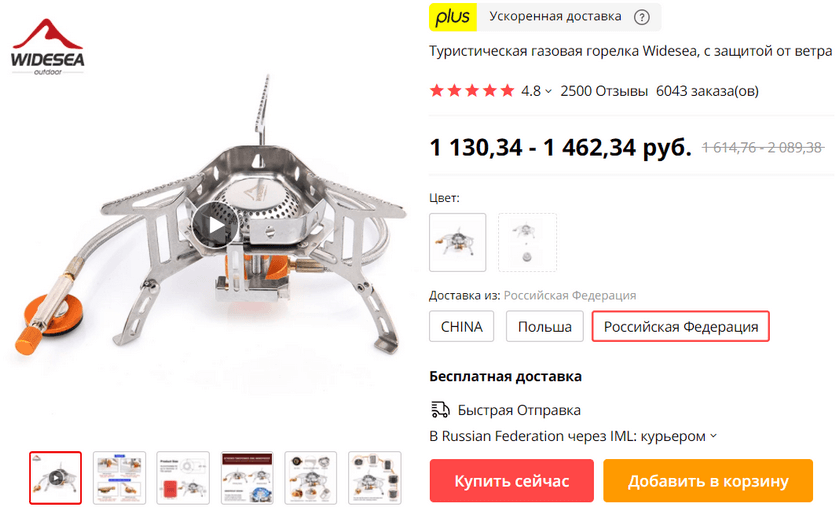
Task: Select the first color option (stove only)
Action: pos(457,242)
